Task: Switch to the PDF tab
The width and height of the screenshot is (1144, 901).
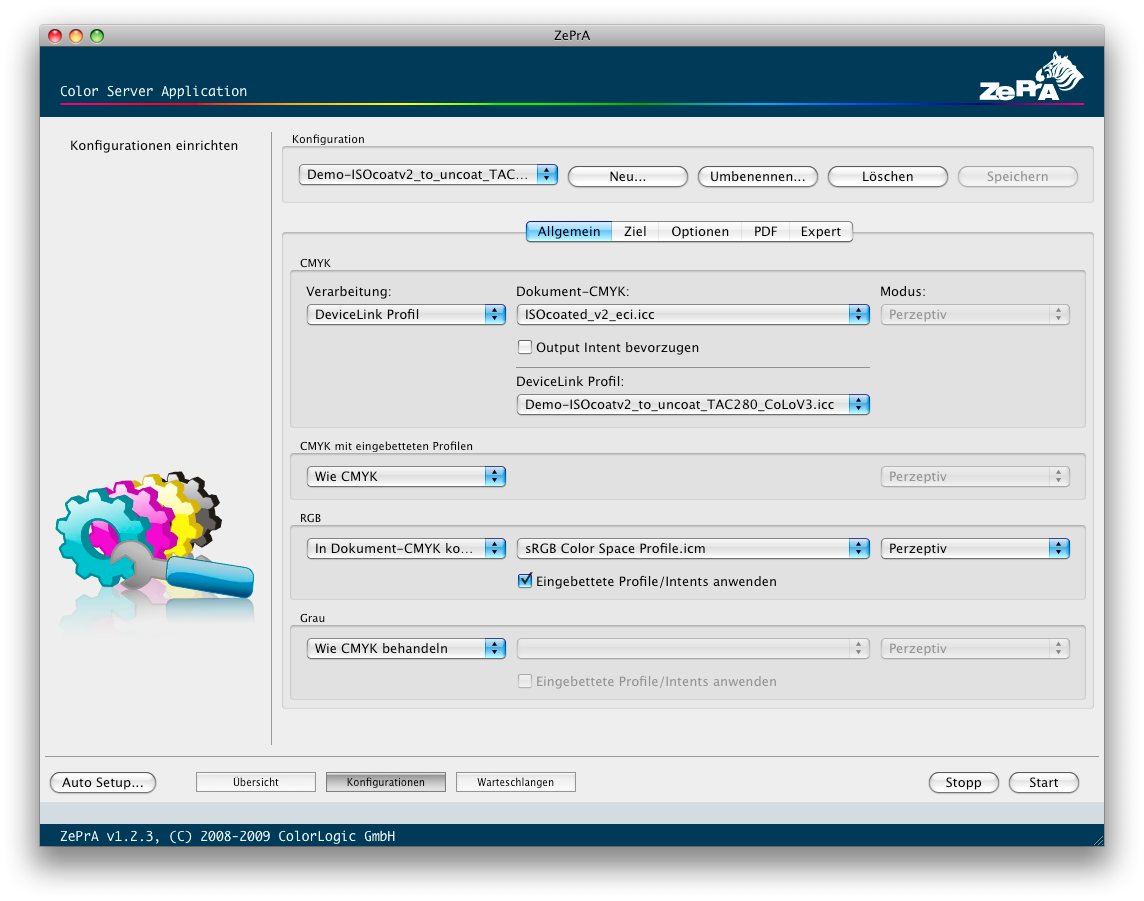Action: [x=765, y=231]
